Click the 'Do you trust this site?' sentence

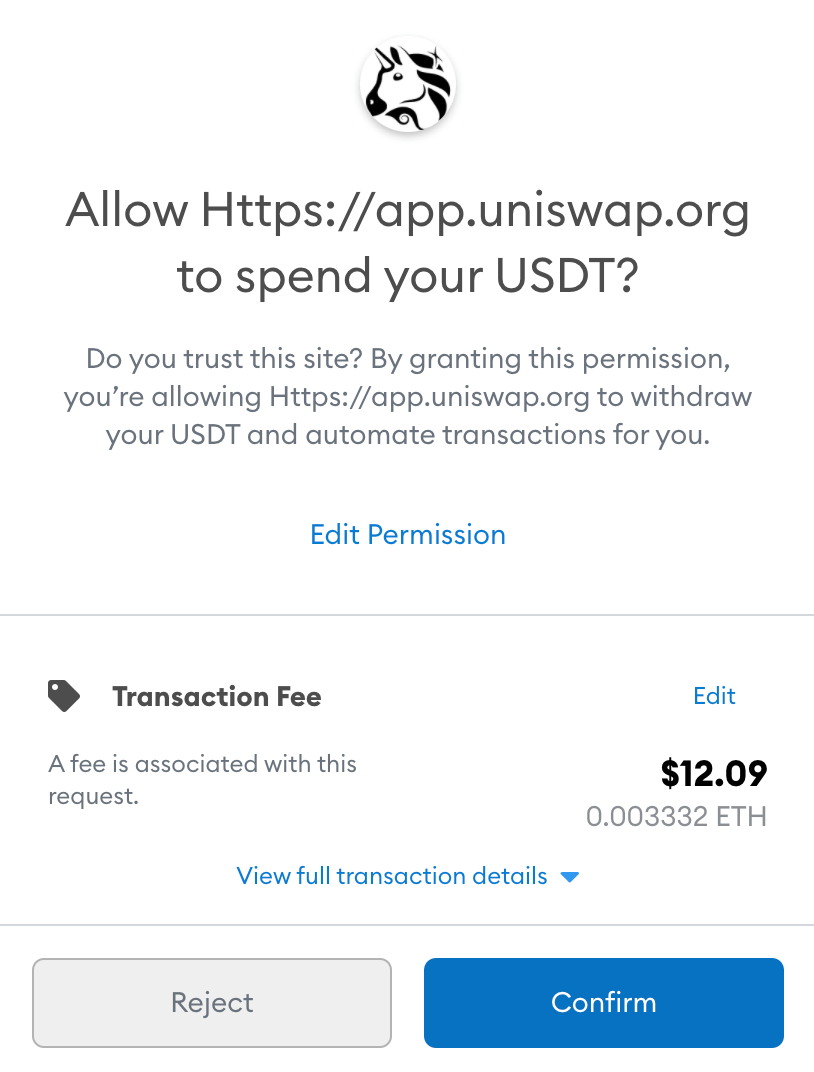tap(224, 359)
